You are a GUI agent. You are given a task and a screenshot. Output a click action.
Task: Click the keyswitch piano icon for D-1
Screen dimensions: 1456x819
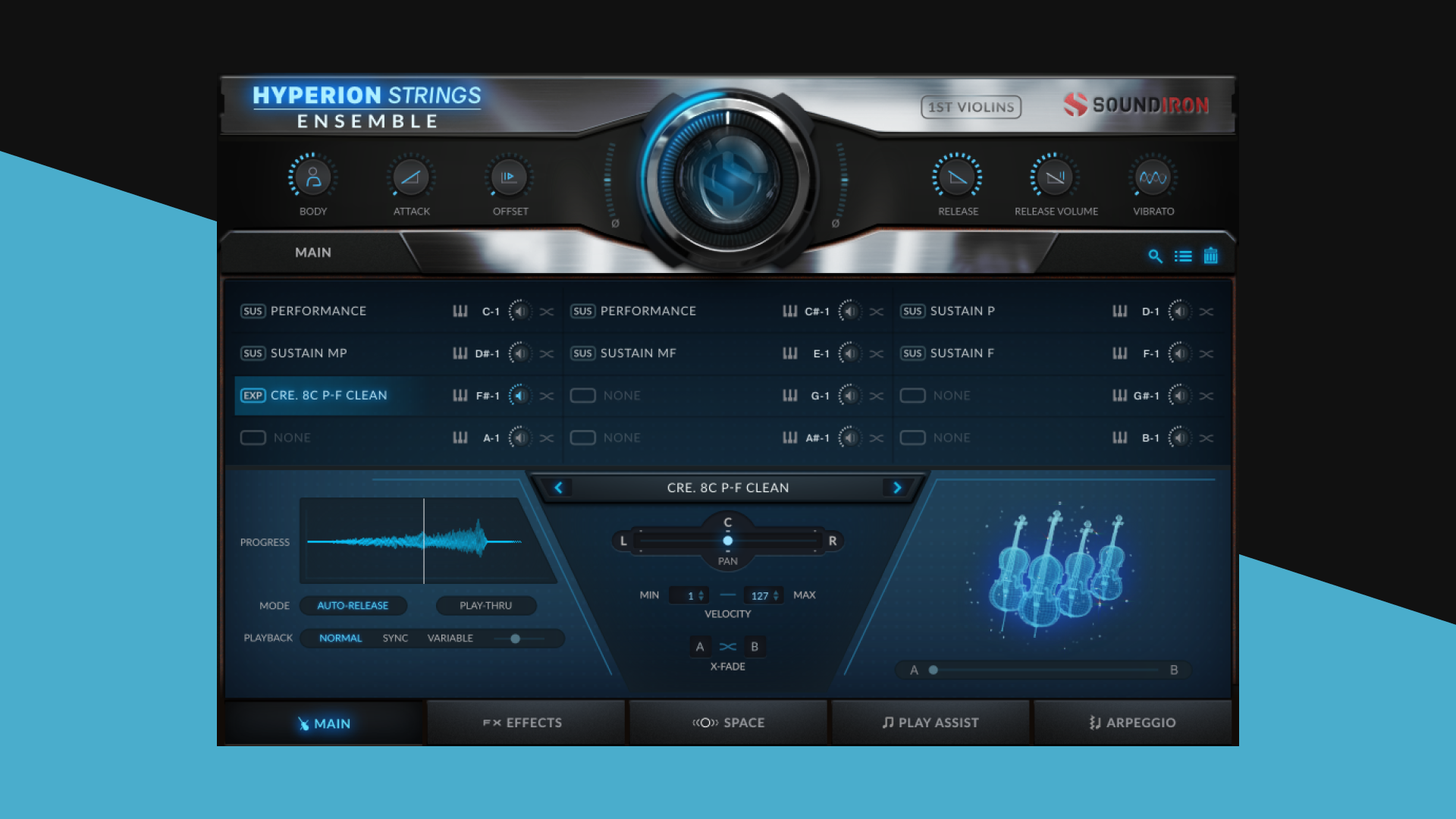point(1120,311)
